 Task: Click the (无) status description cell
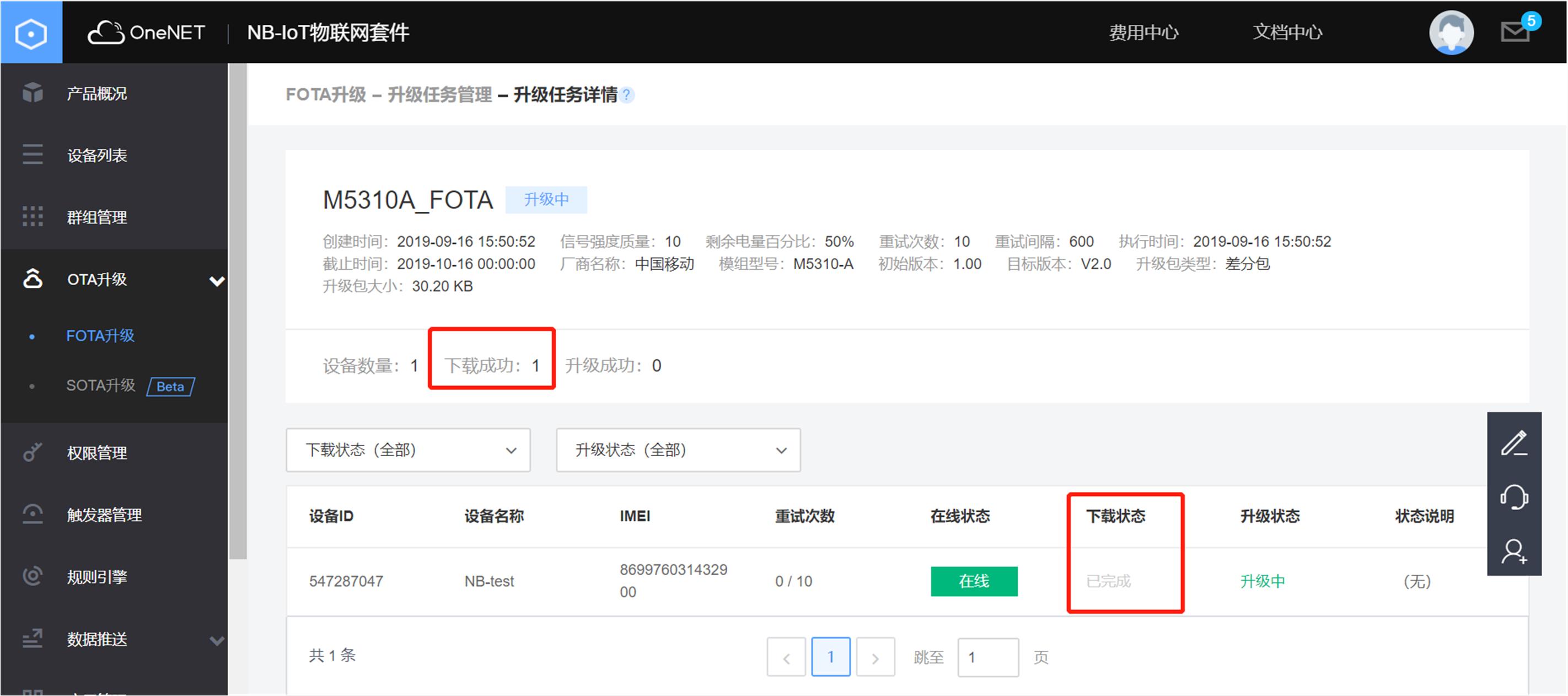[1416, 581]
